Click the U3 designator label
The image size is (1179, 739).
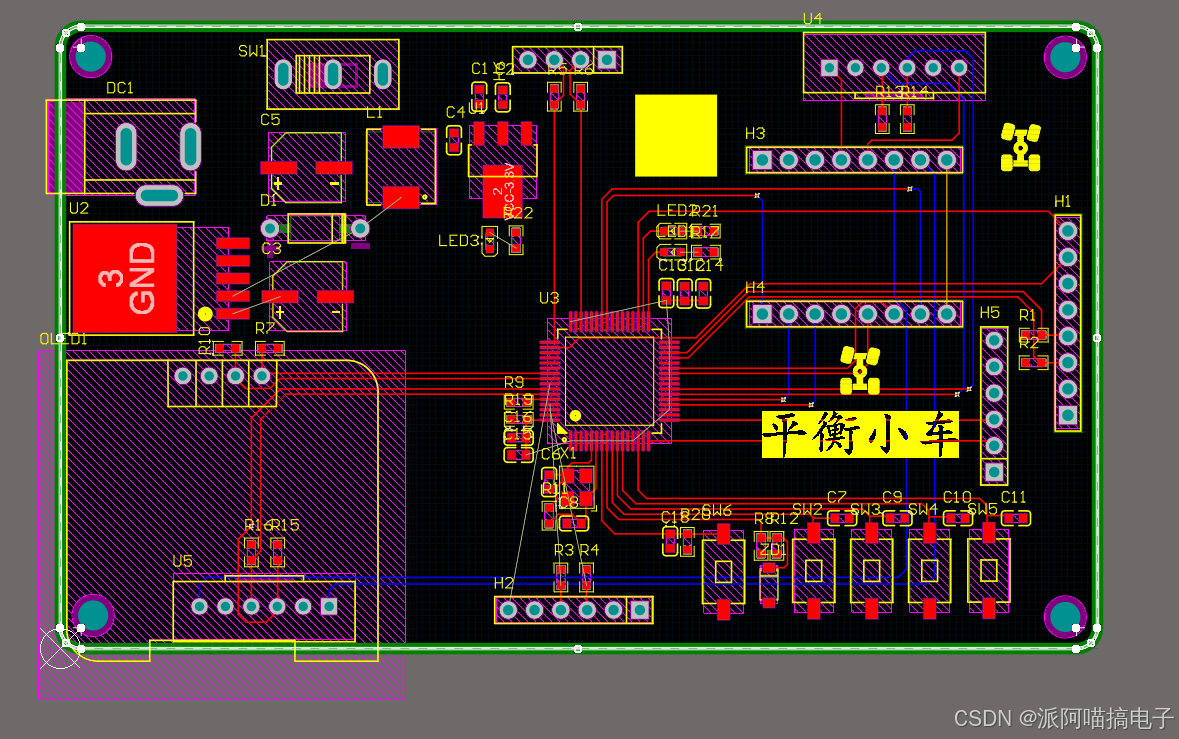tap(549, 298)
